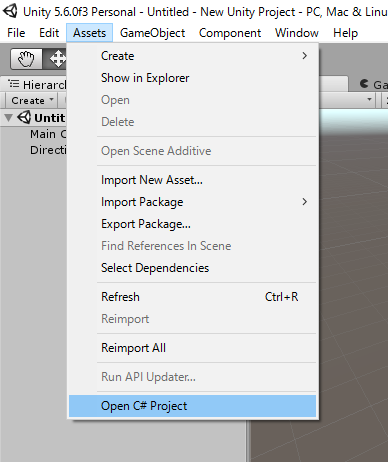
Task: Click the Unity scene icon in Hierarchy
Action: coord(24,117)
